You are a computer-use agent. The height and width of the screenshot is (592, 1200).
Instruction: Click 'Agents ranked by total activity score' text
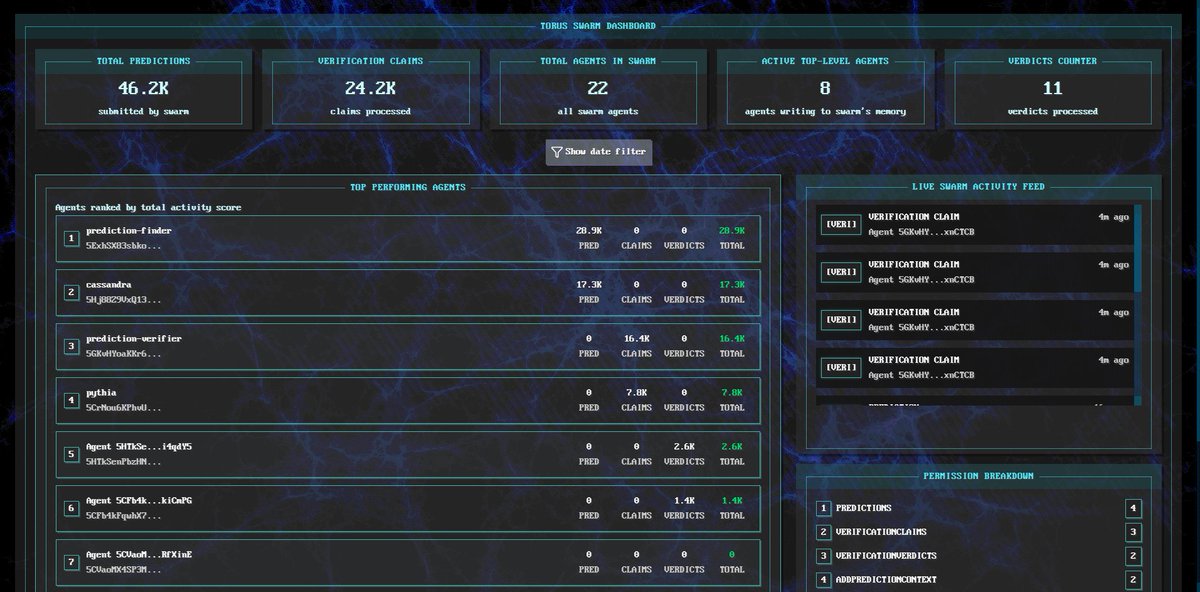[x=148, y=208]
